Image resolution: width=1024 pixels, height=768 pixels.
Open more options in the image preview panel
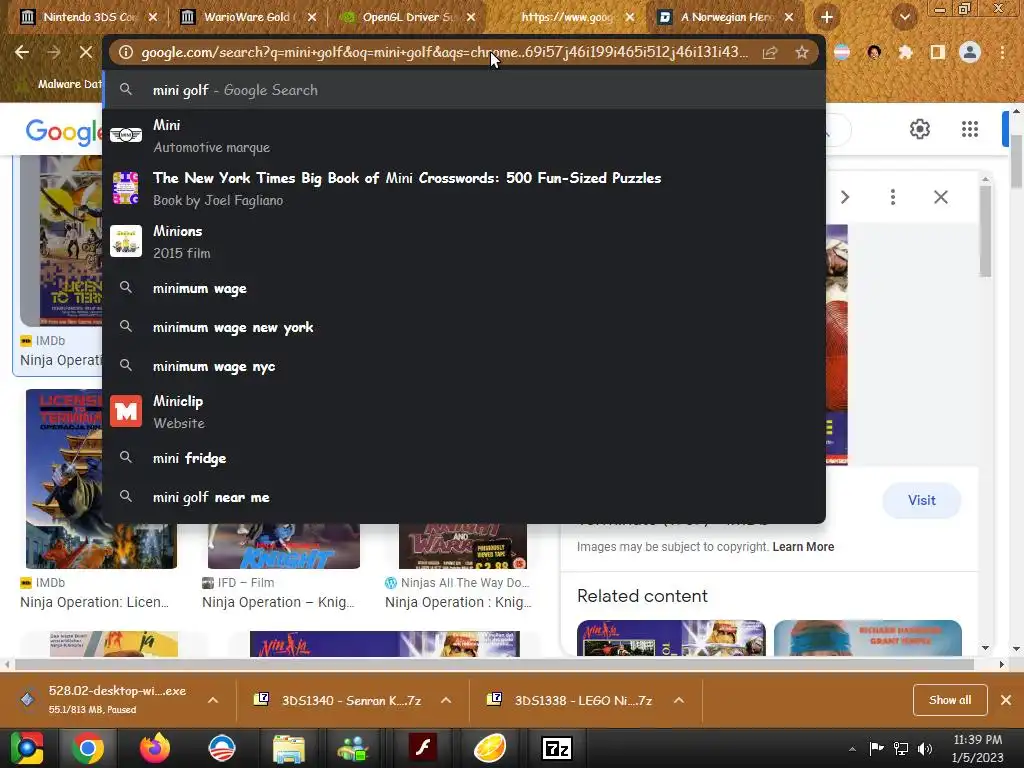coord(893,197)
